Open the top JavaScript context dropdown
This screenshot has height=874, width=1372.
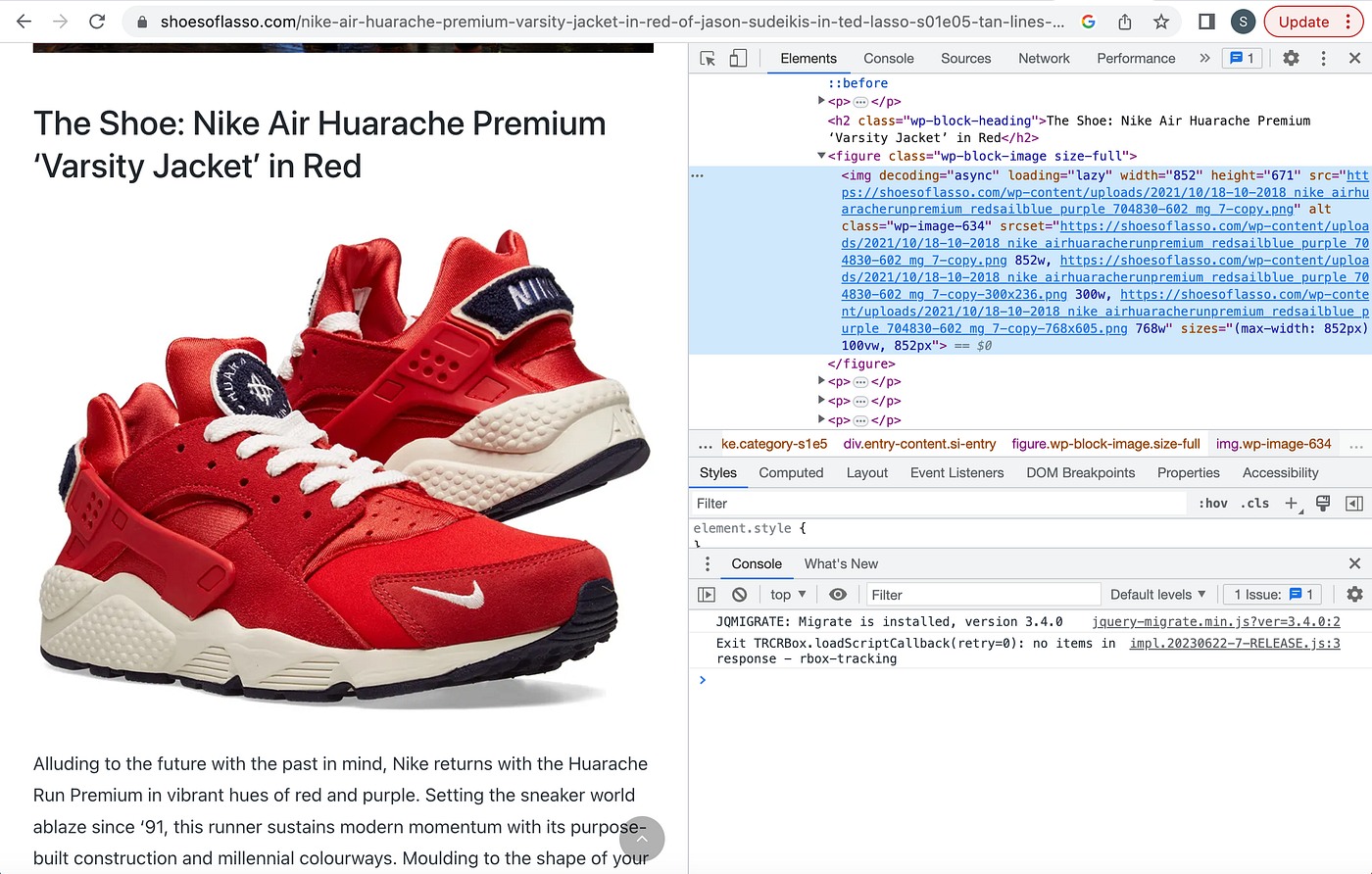pyautogui.click(x=788, y=595)
